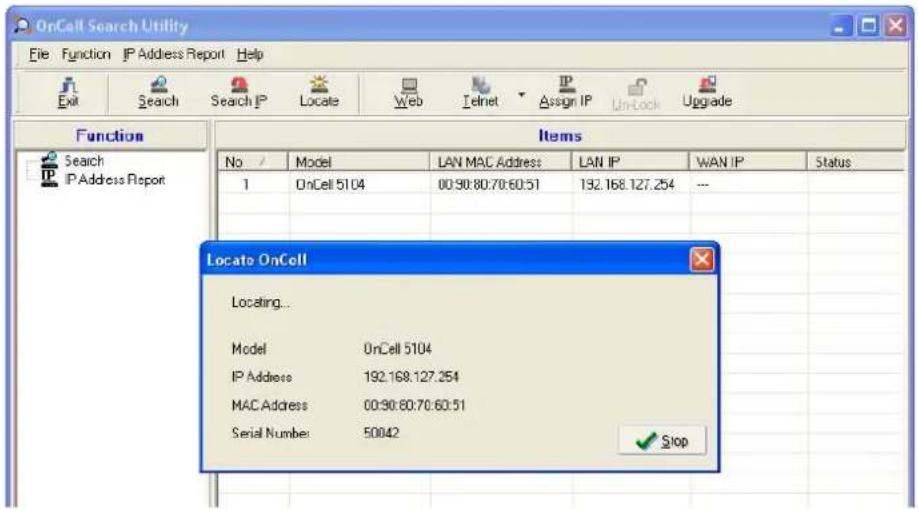Click LAN IP 192.168.127.254 table cell
Image resolution: width=918 pixels, height=509 pixels.
point(627,185)
